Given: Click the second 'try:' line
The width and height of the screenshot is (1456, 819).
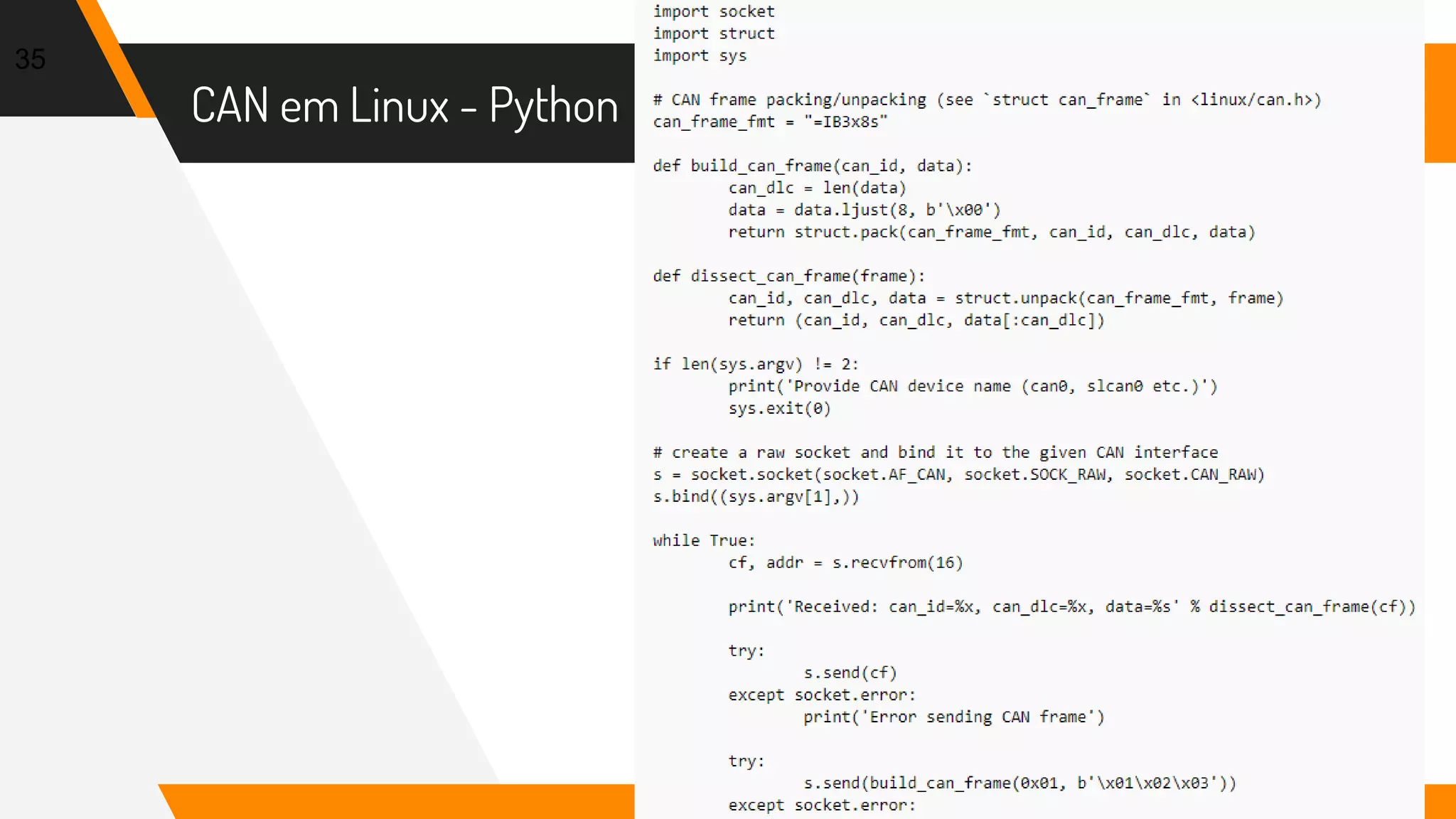Looking at the screenshot, I should [746, 761].
